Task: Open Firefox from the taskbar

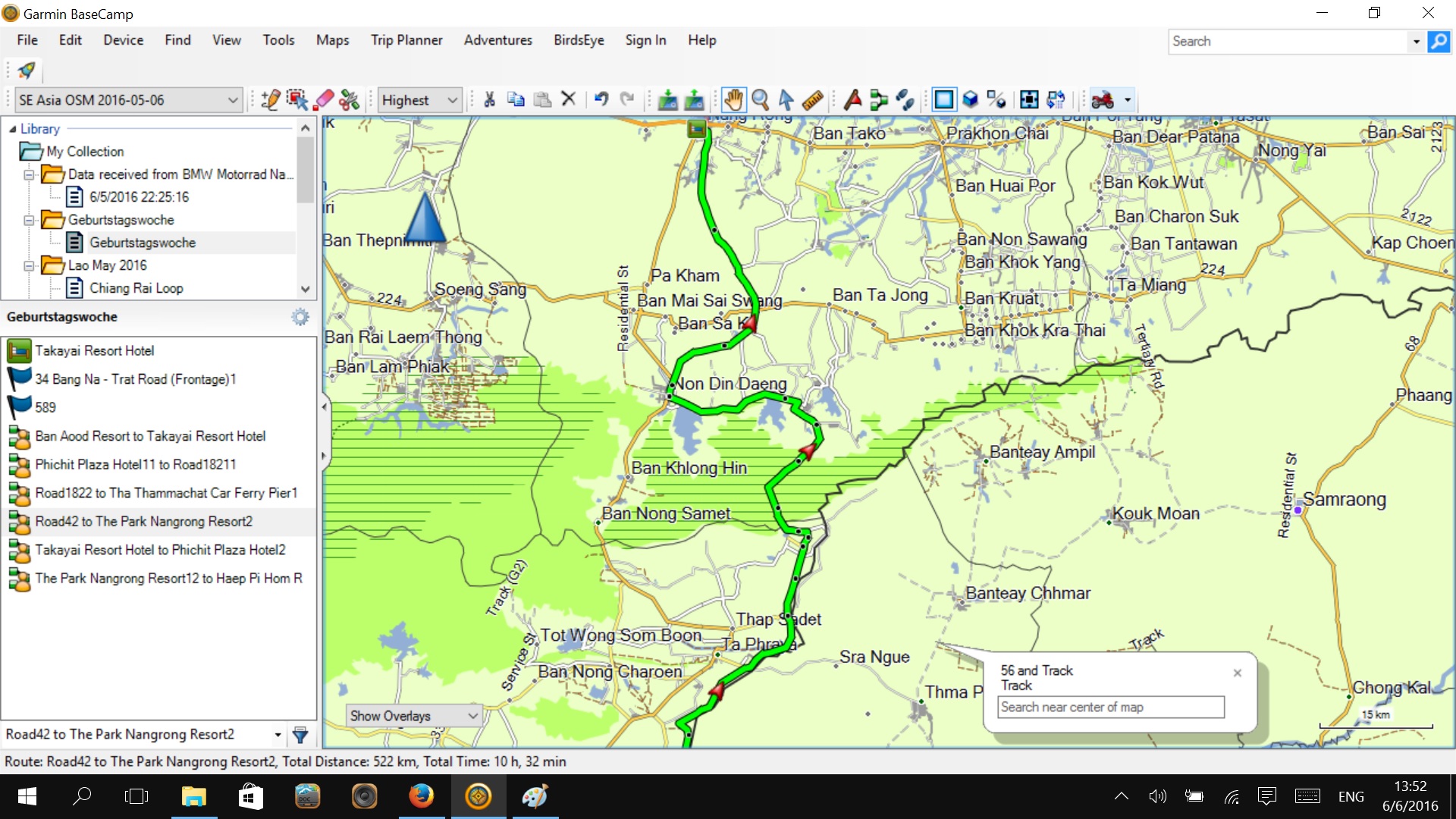Action: (421, 796)
